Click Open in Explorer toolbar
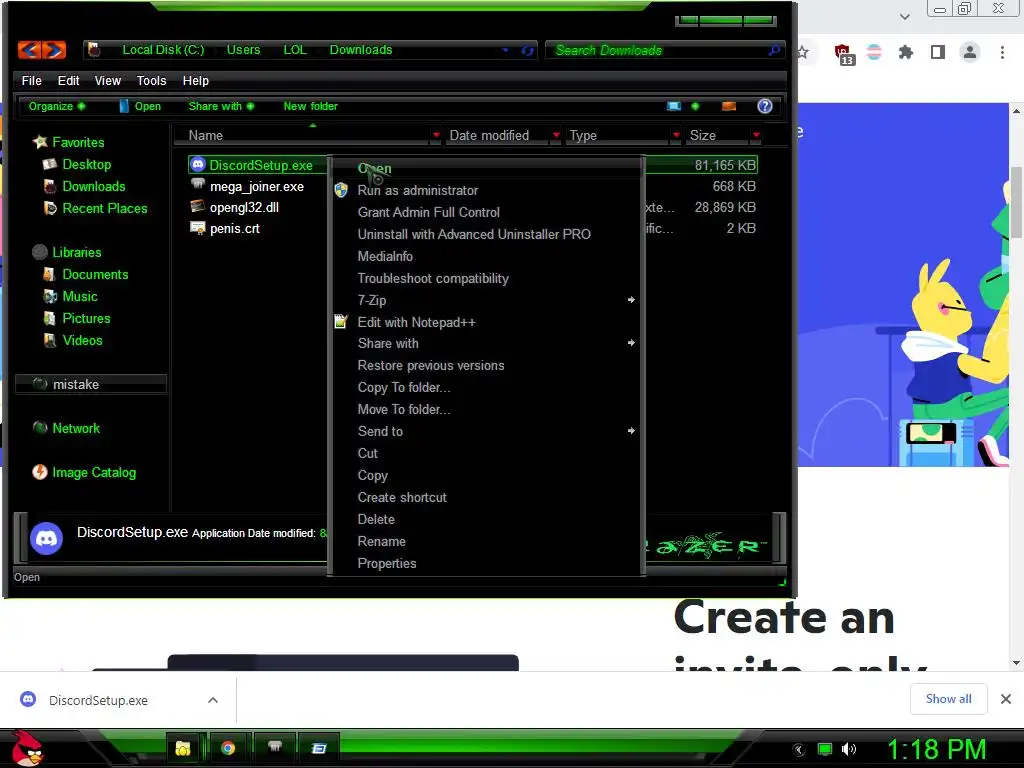This screenshot has height=768, width=1024. click(140, 106)
